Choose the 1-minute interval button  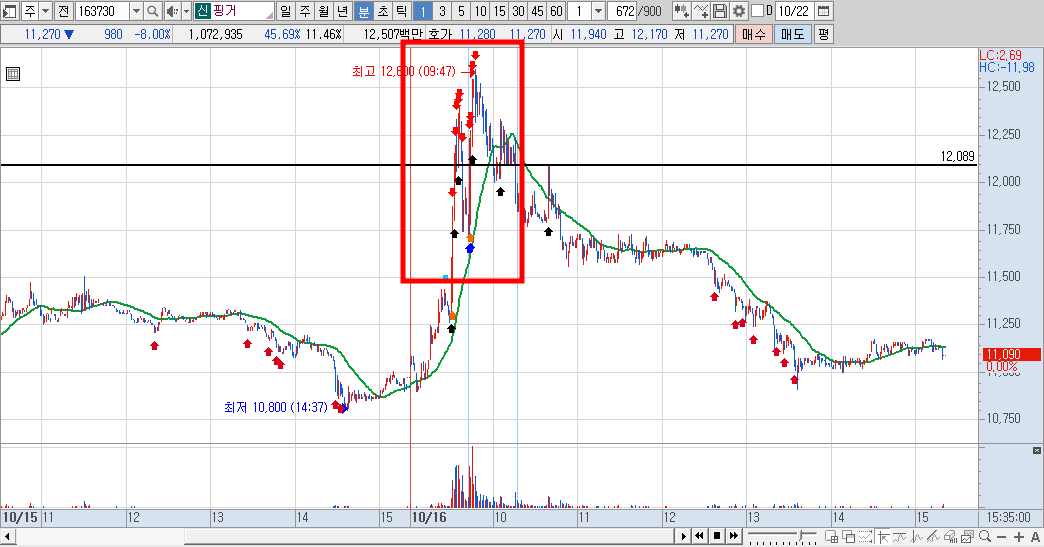(423, 11)
